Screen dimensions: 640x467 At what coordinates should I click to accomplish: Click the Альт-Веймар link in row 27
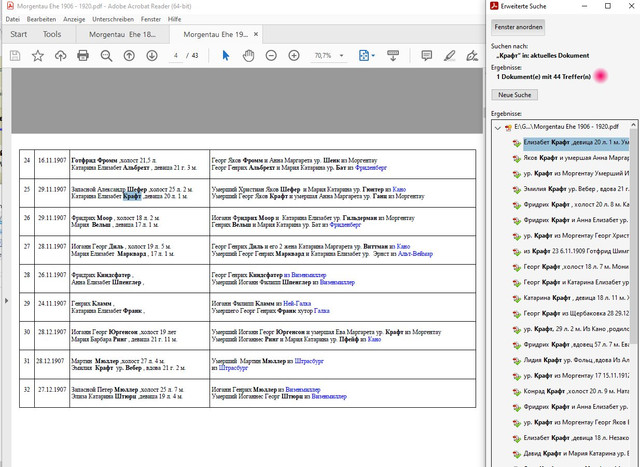415,254
